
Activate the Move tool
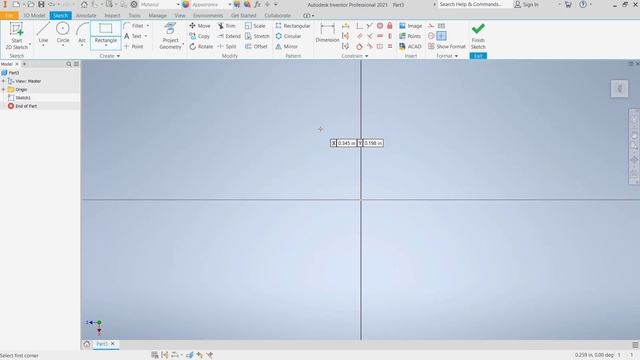pyautogui.click(x=200, y=26)
